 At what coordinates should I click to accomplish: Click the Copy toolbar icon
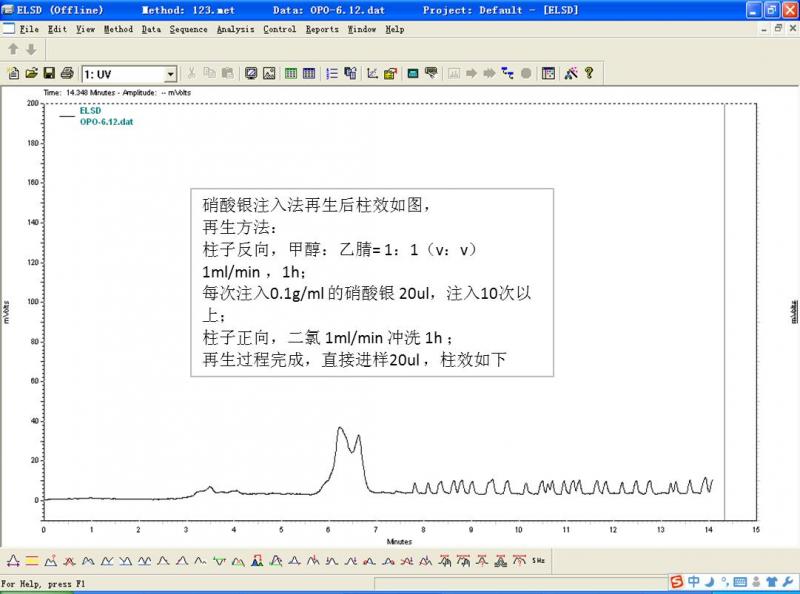[209, 73]
